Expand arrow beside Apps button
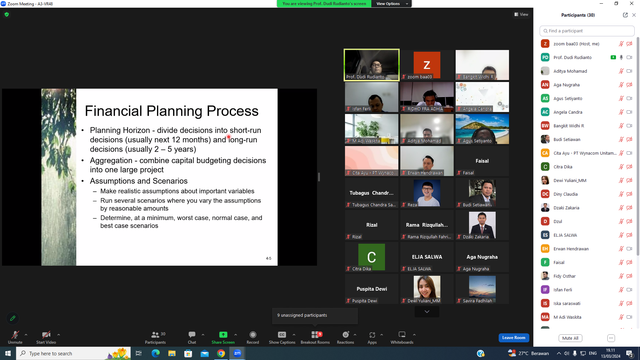 pyautogui.click(x=381, y=335)
